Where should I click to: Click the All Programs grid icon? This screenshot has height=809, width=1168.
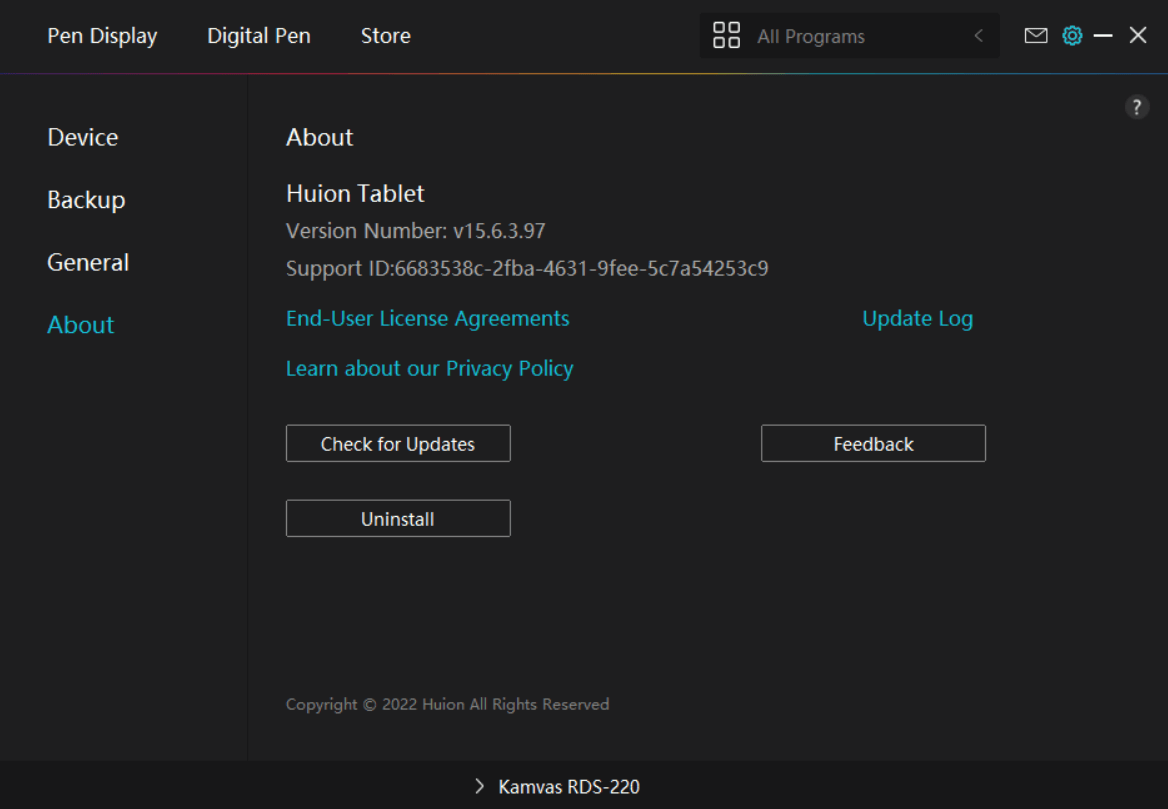(x=726, y=35)
